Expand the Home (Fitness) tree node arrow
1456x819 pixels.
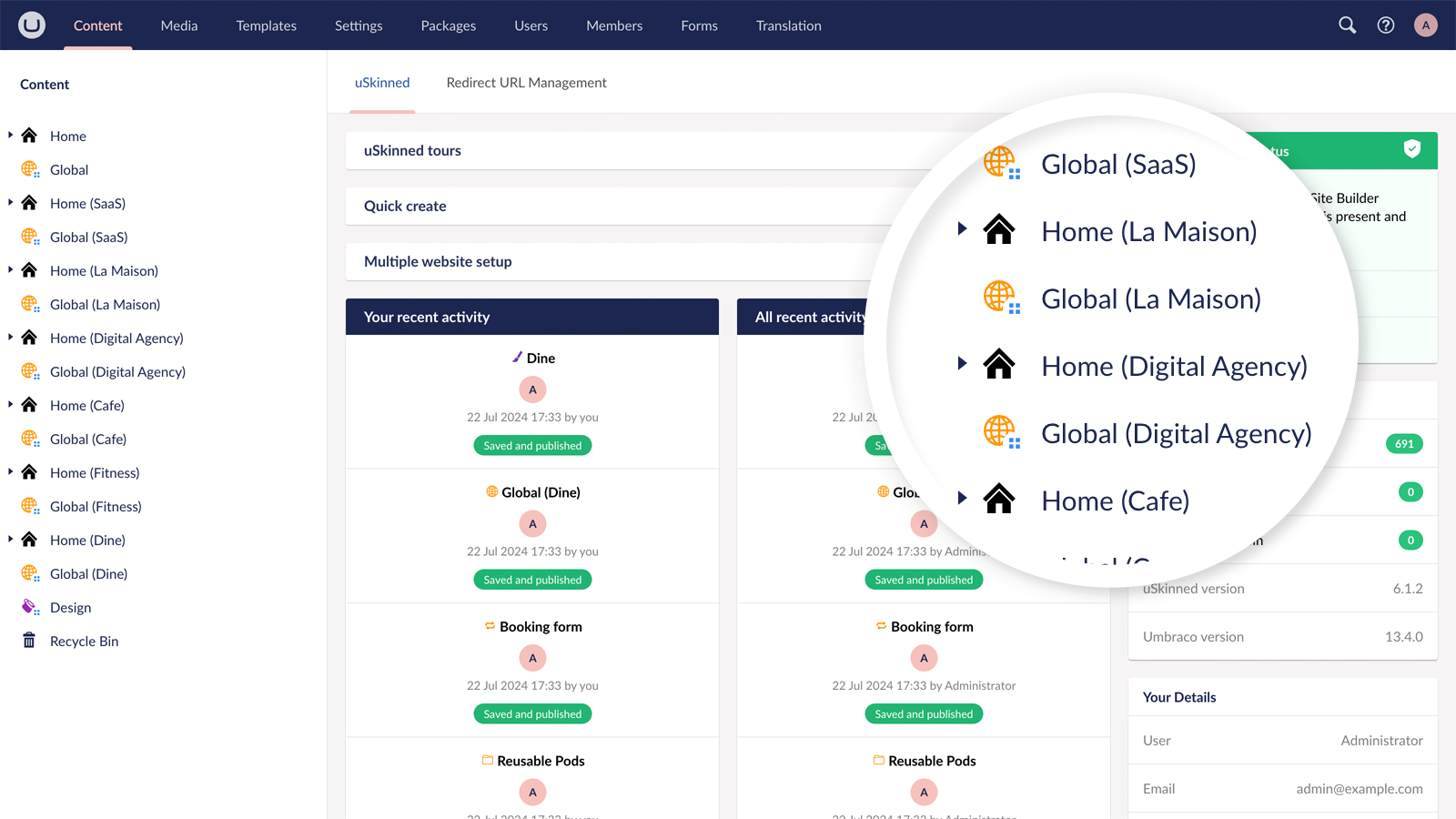(10, 471)
